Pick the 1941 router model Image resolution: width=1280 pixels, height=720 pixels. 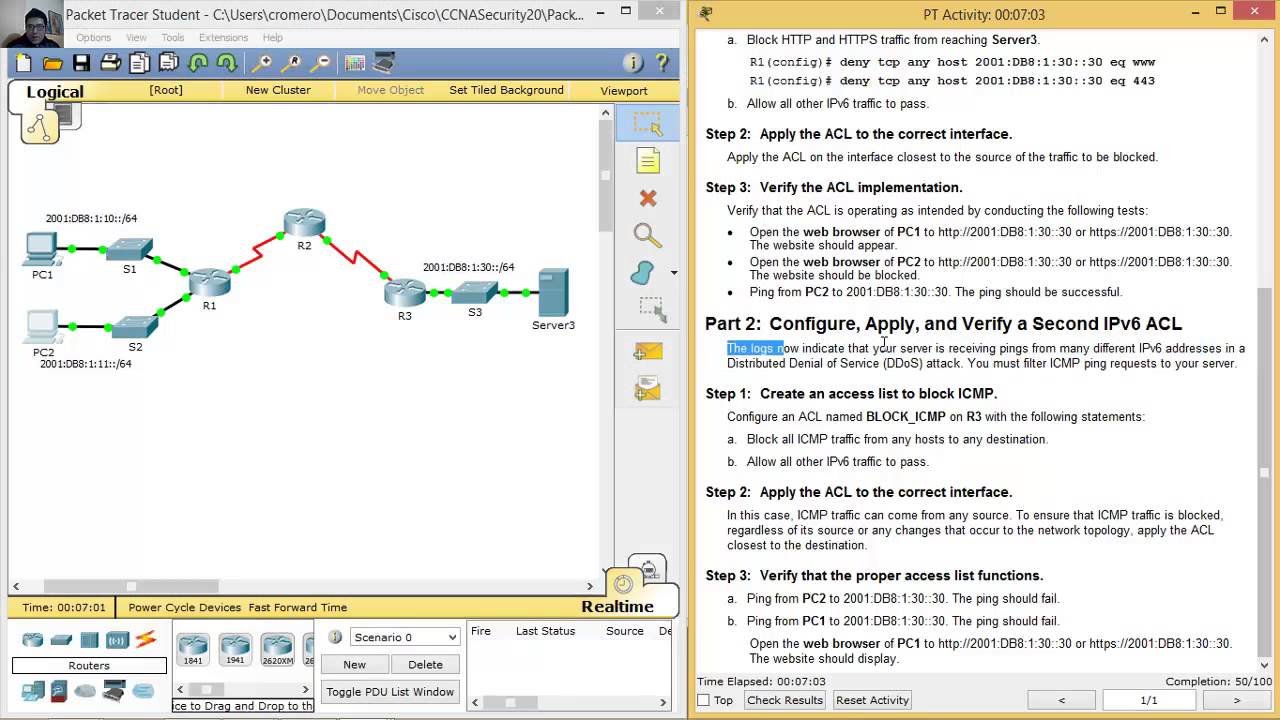coord(235,648)
